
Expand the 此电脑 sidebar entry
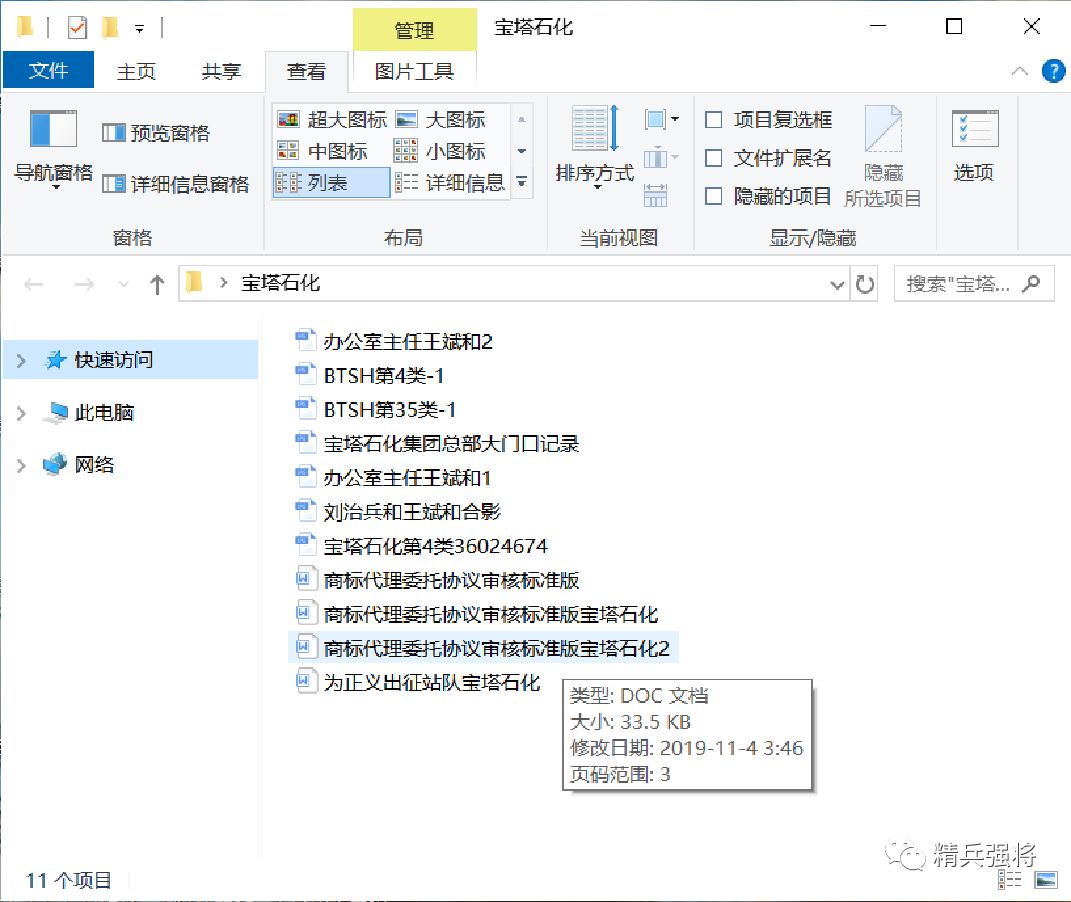pos(20,411)
